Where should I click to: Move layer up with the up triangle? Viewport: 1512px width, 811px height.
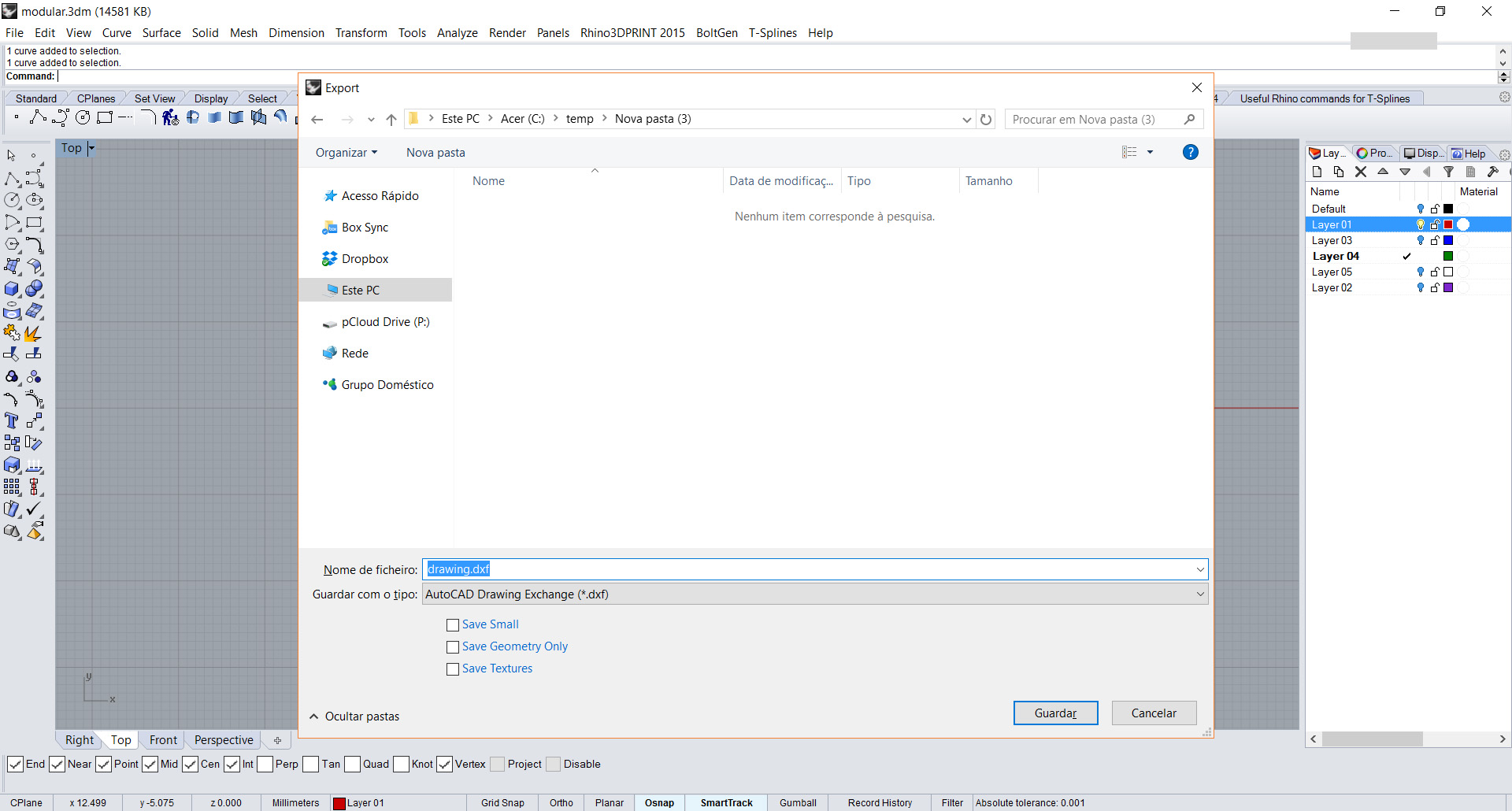click(x=1383, y=172)
